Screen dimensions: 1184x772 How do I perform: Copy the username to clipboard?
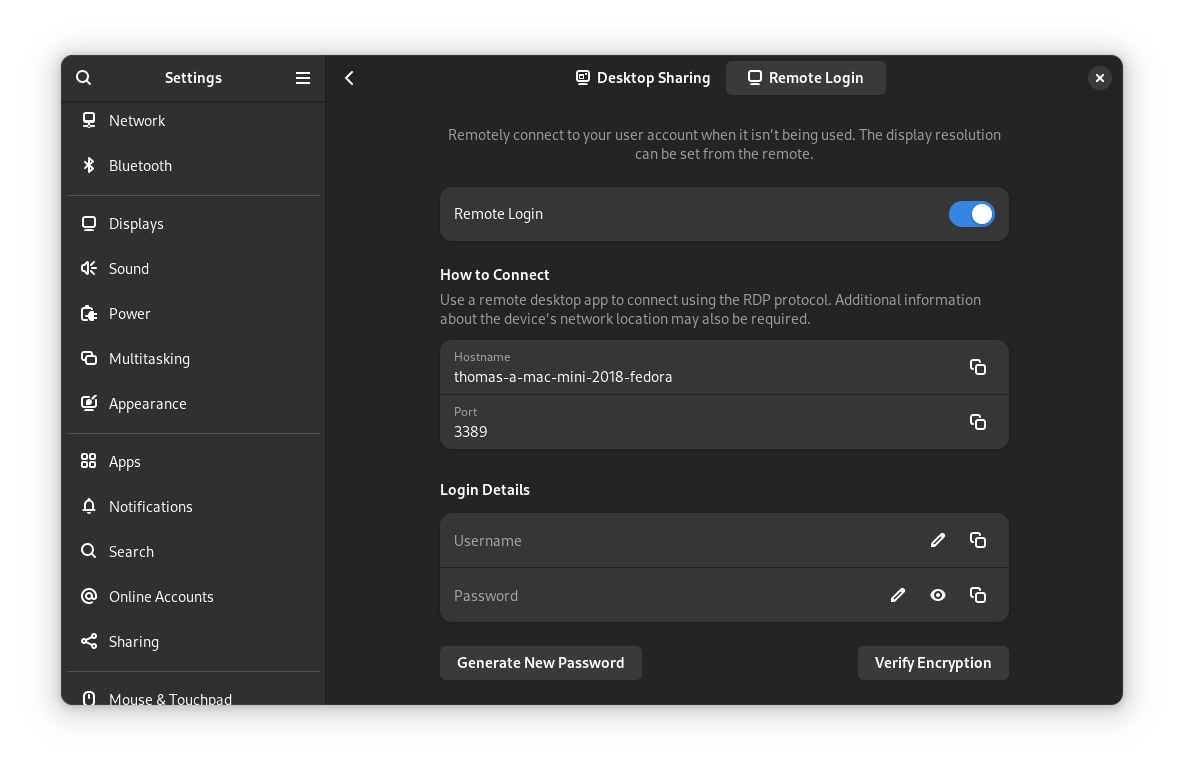click(977, 540)
